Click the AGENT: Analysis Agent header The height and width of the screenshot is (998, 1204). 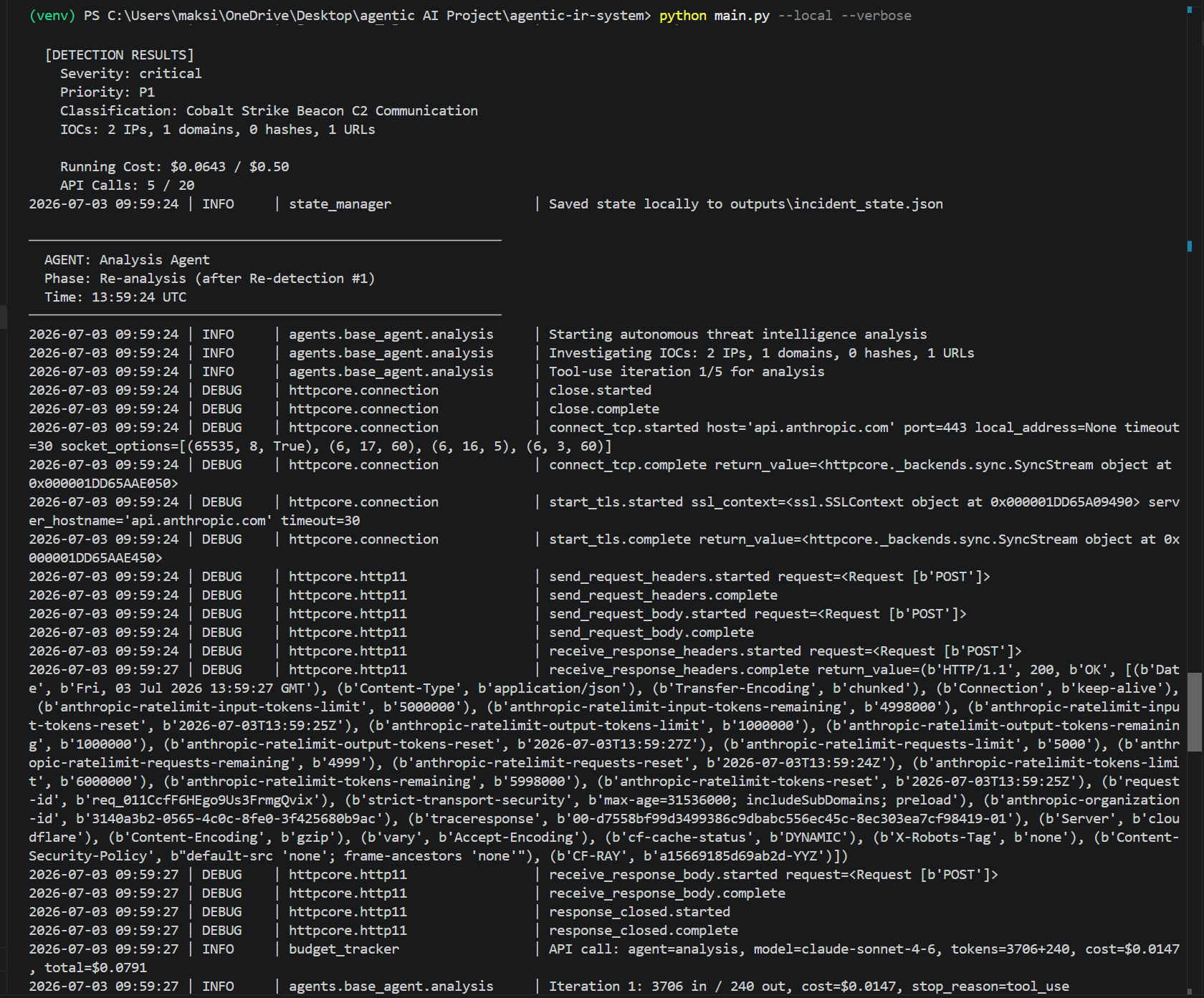point(127,260)
